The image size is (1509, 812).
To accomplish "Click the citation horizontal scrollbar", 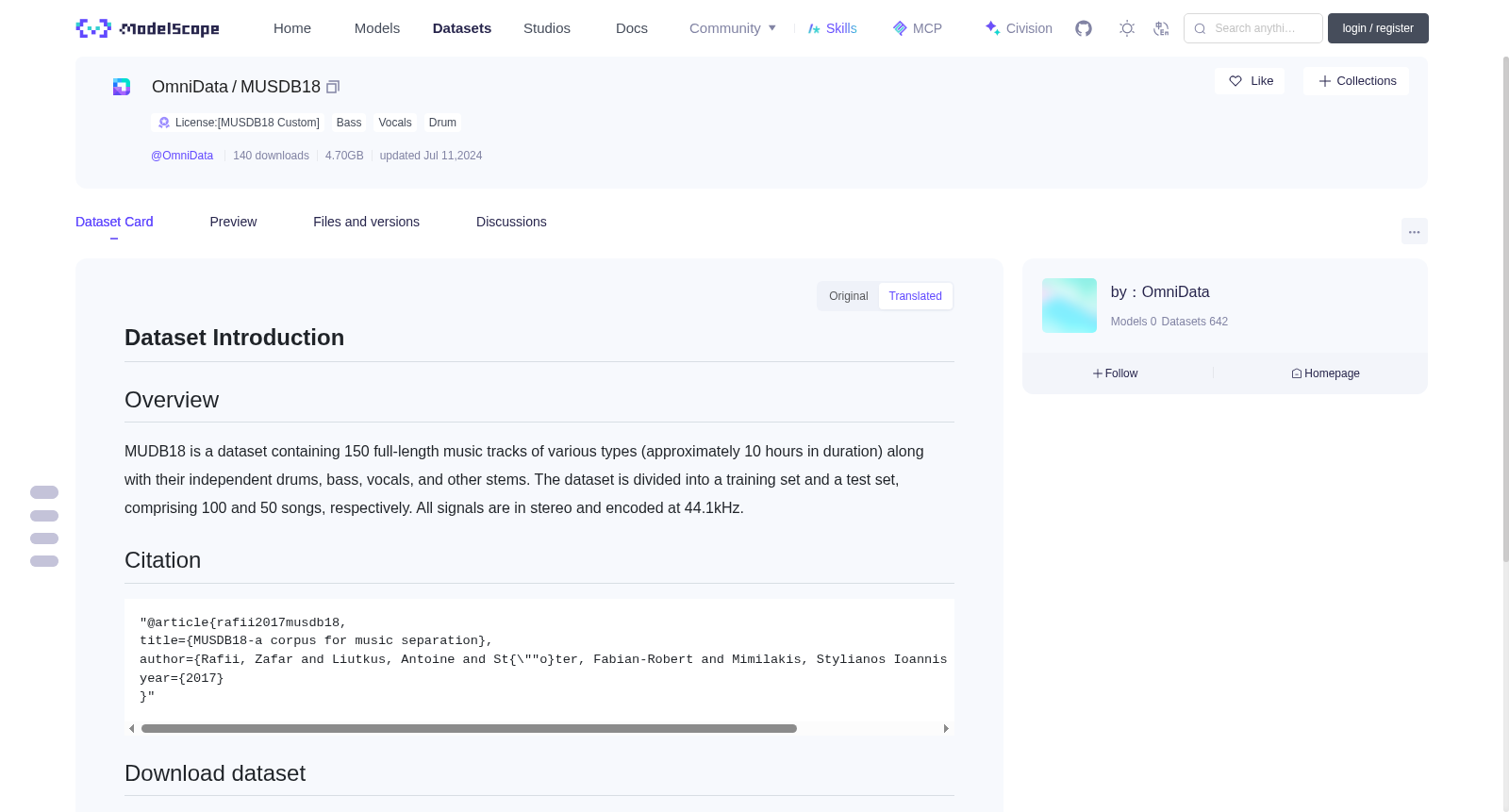I will [x=469, y=729].
